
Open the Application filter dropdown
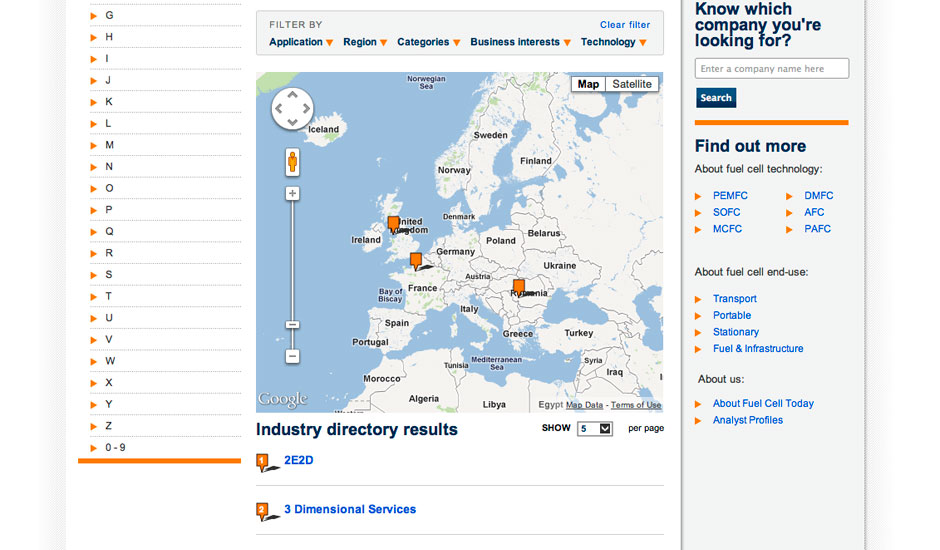click(301, 42)
